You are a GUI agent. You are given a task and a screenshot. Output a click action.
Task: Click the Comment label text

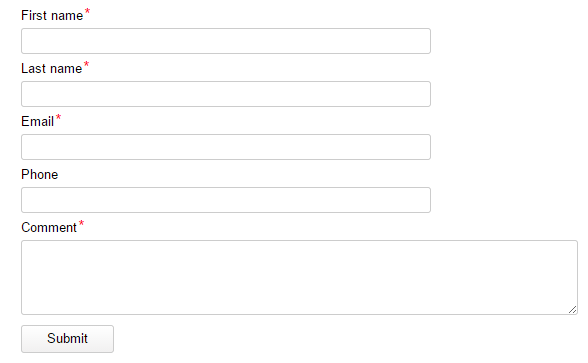point(49,228)
